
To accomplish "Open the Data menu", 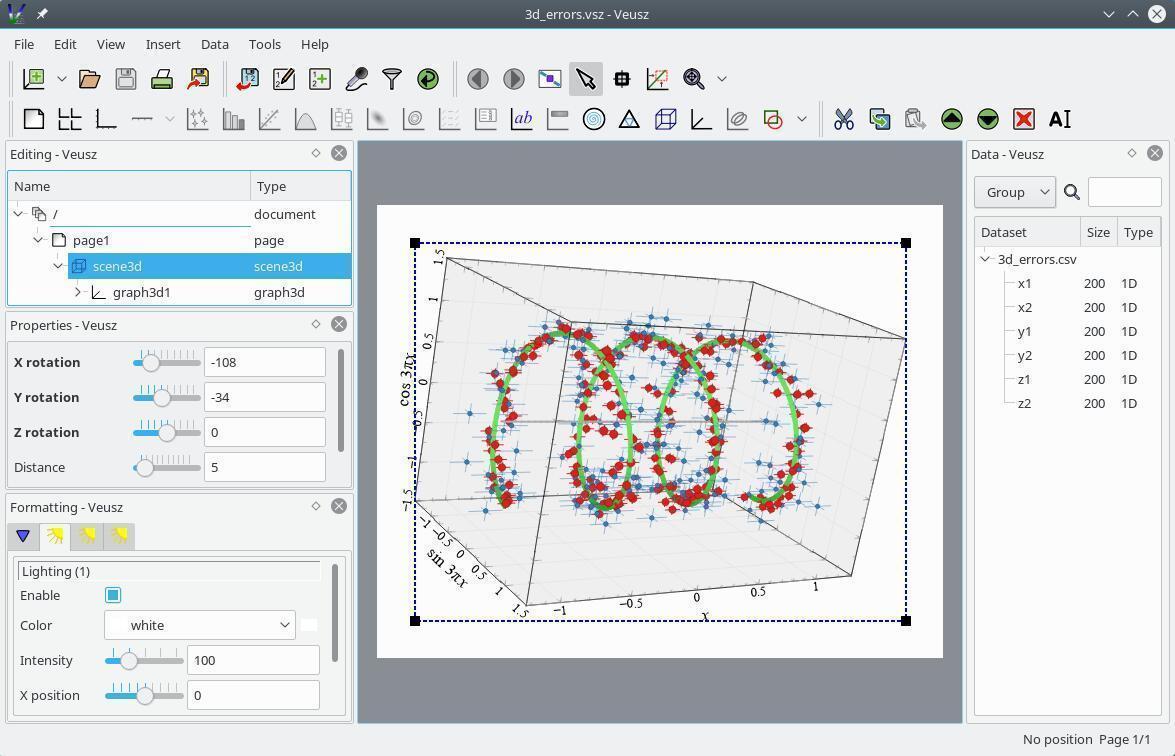I will [x=214, y=44].
